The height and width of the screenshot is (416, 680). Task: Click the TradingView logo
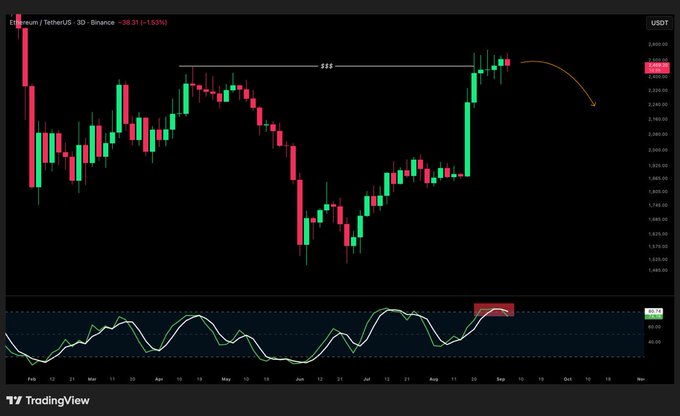[48, 400]
